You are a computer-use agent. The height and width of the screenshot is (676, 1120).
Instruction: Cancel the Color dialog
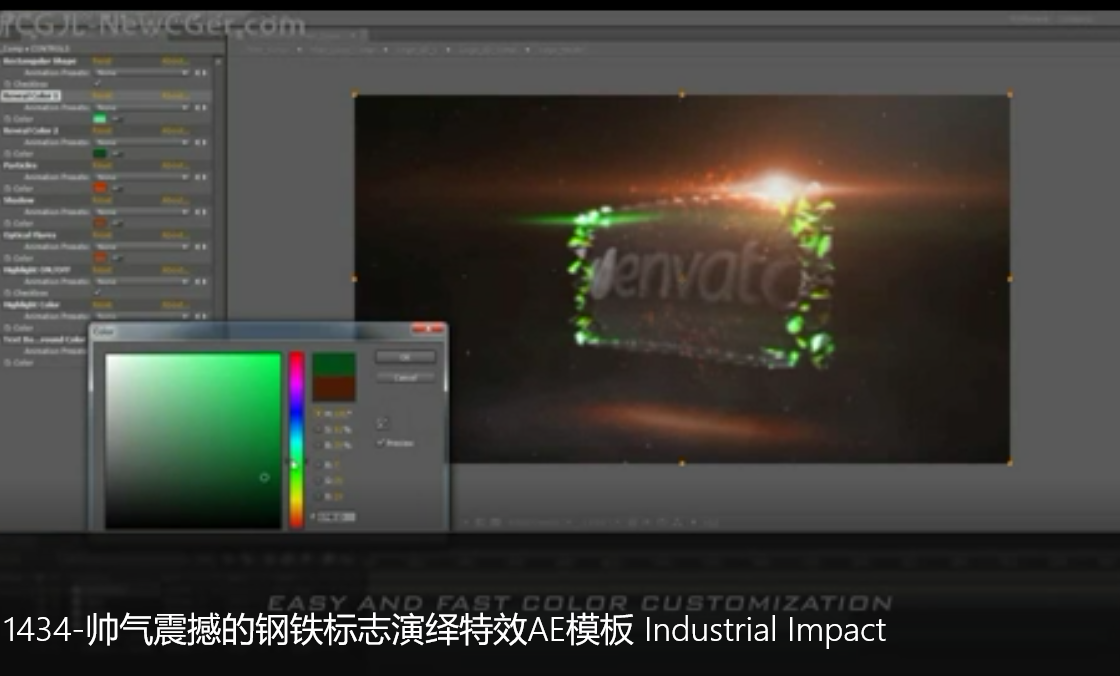click(x=405, y=377)
